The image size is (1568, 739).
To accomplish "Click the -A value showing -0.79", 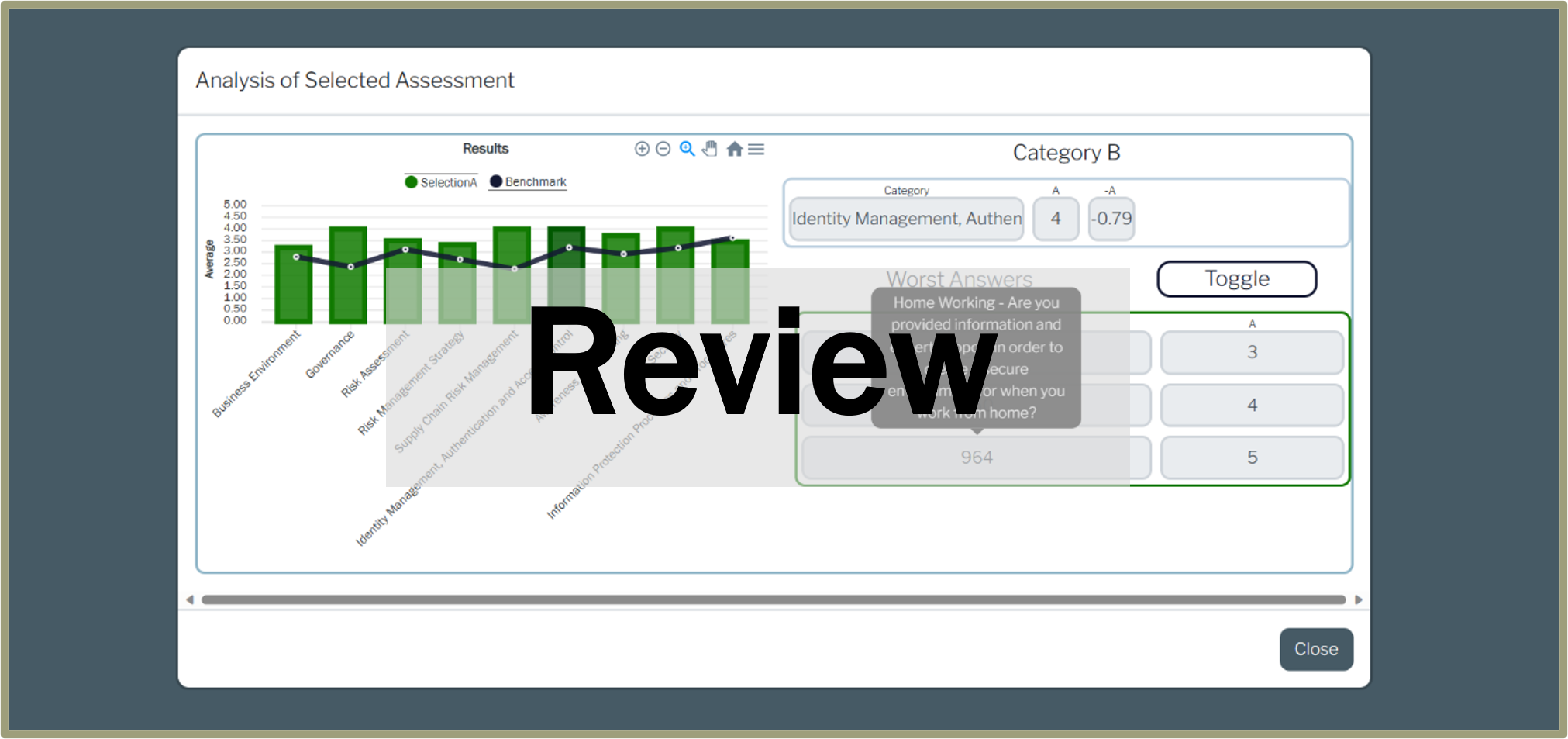I will [1111, 219].
